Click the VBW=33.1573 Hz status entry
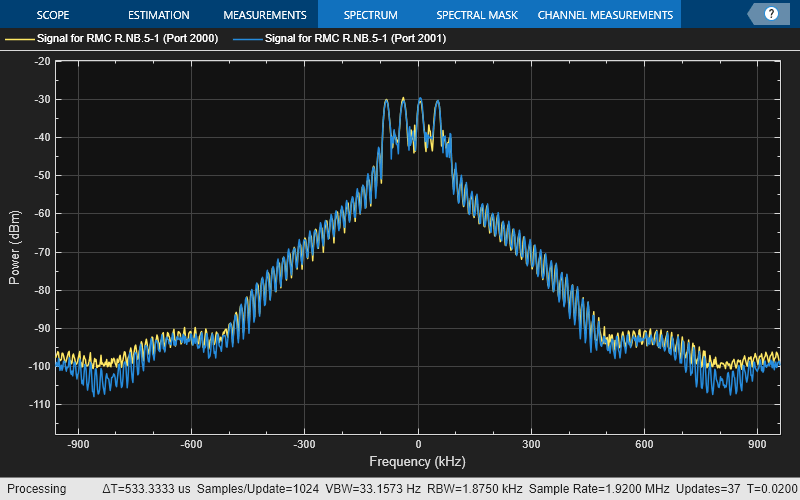 coord(373,489)
